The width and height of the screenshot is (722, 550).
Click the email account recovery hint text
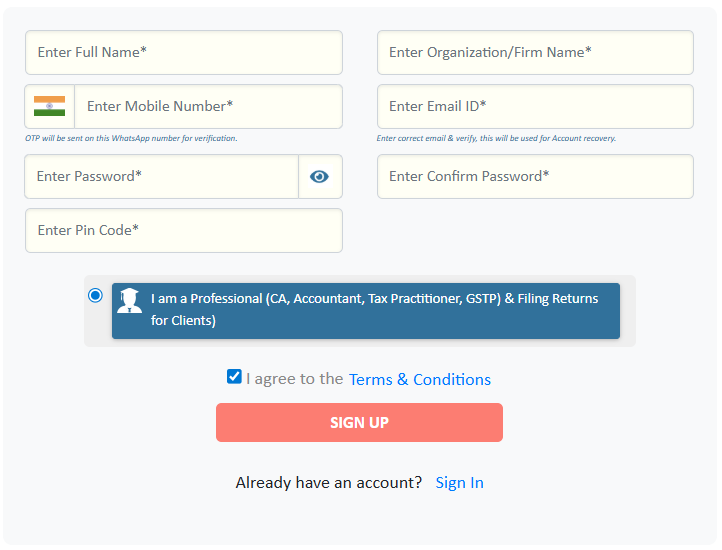(x=496, y=138)
